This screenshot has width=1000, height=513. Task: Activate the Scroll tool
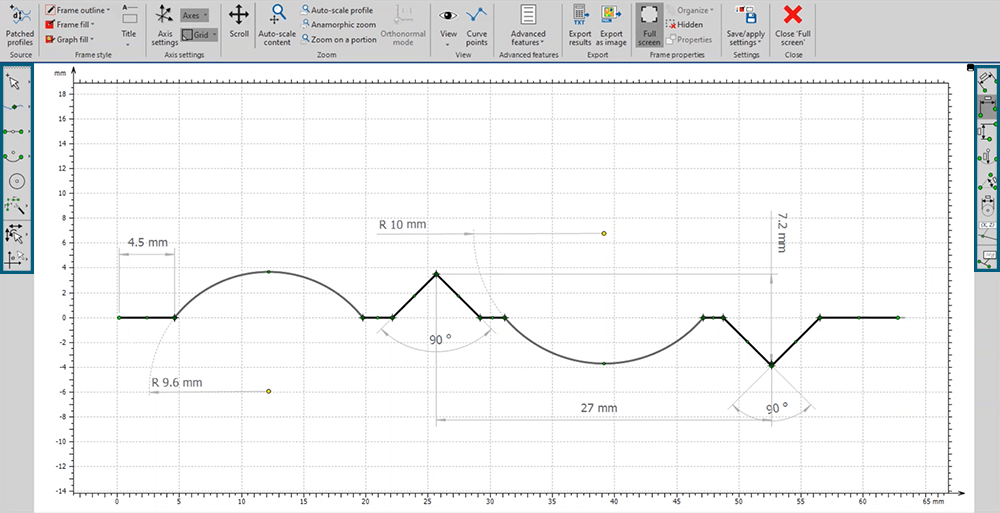point(239,22)
